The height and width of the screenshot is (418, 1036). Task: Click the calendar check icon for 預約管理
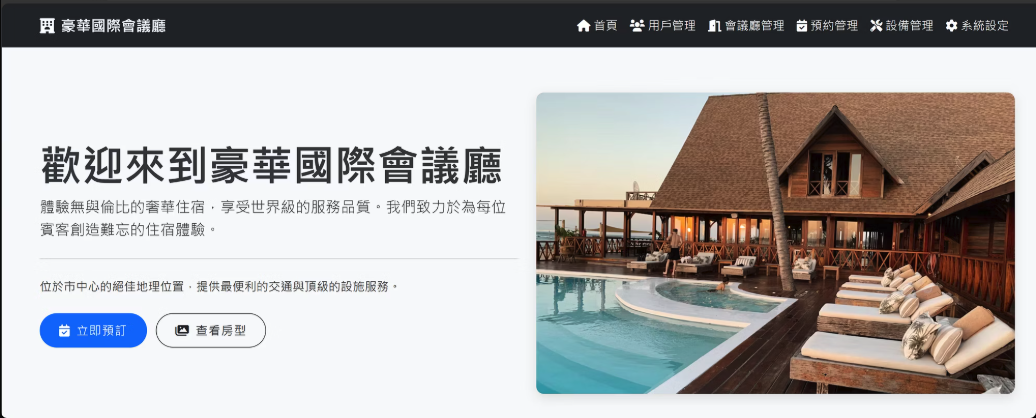click(801, 26)
